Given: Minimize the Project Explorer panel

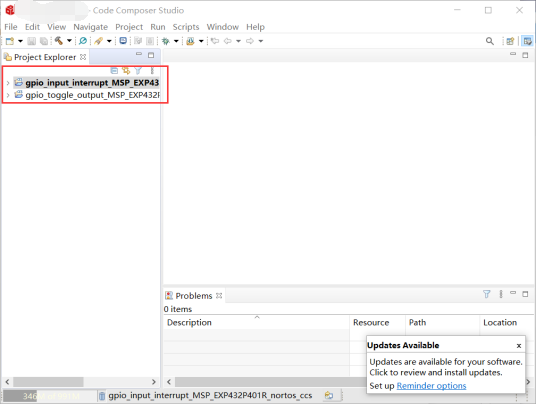Looking at the screenshot, I should click(x=139, y=54).
